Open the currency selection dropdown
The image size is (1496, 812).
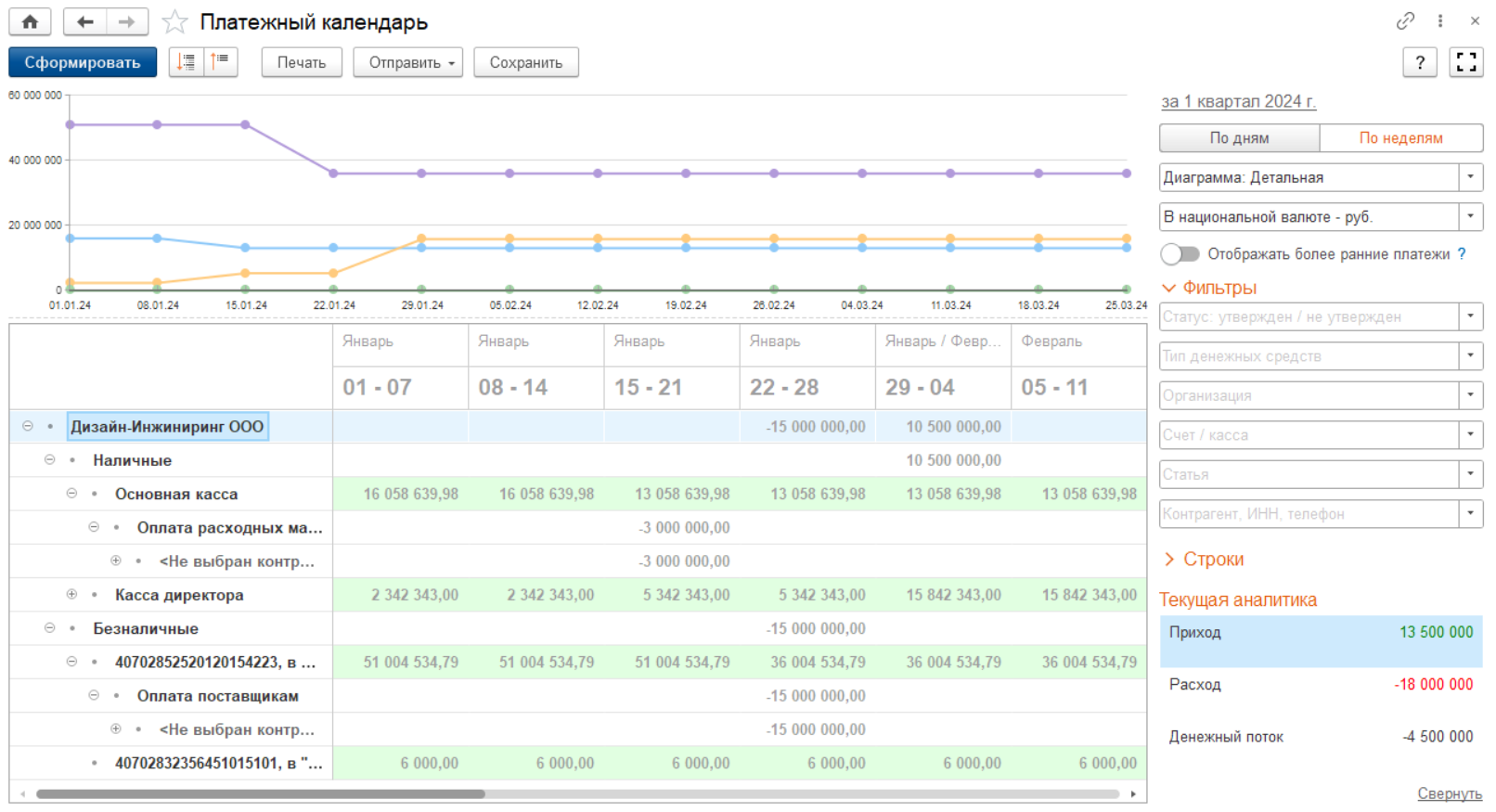[1470, 216]
